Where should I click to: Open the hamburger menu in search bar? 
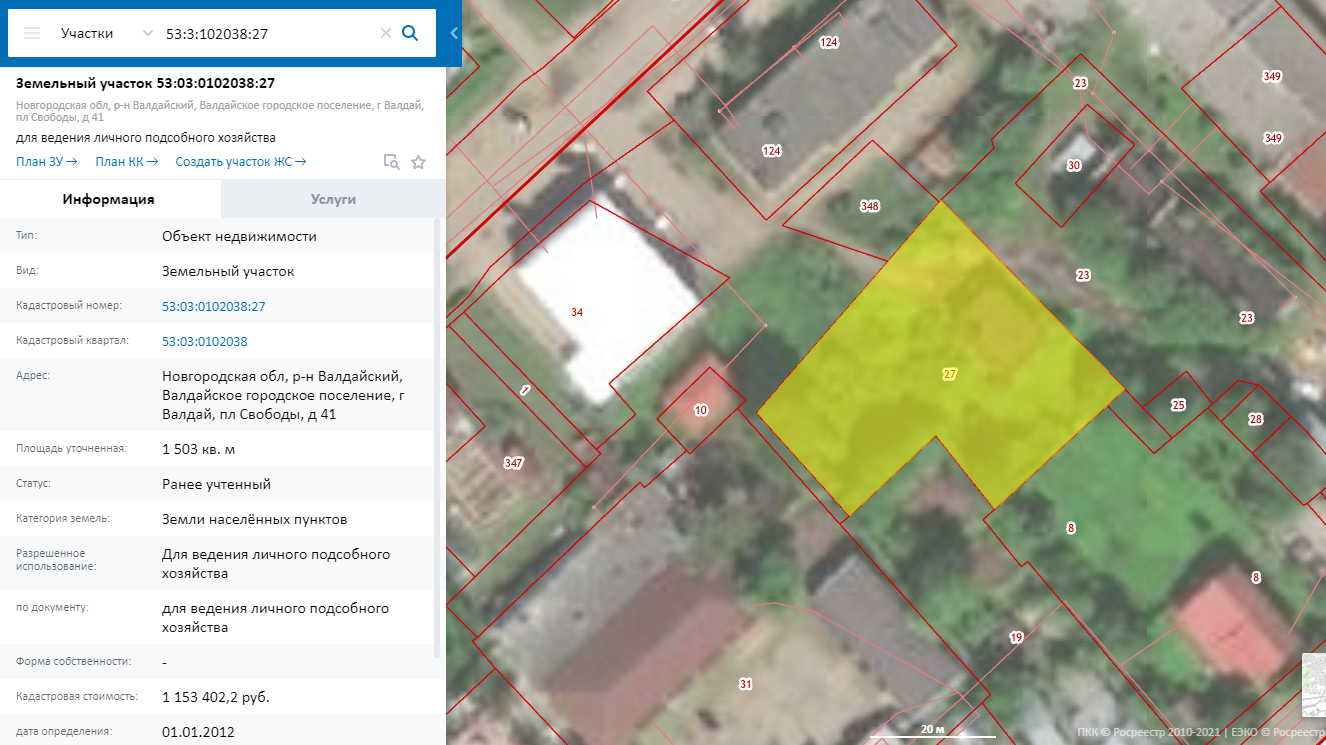[32, 33]
